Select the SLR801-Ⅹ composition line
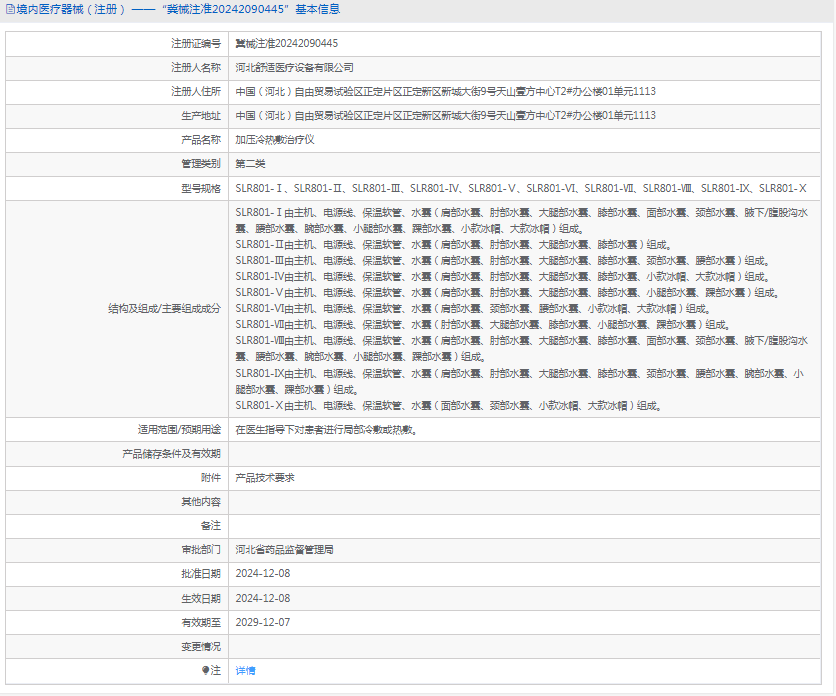This screenshot has height=696, width=836. (449, 406)
